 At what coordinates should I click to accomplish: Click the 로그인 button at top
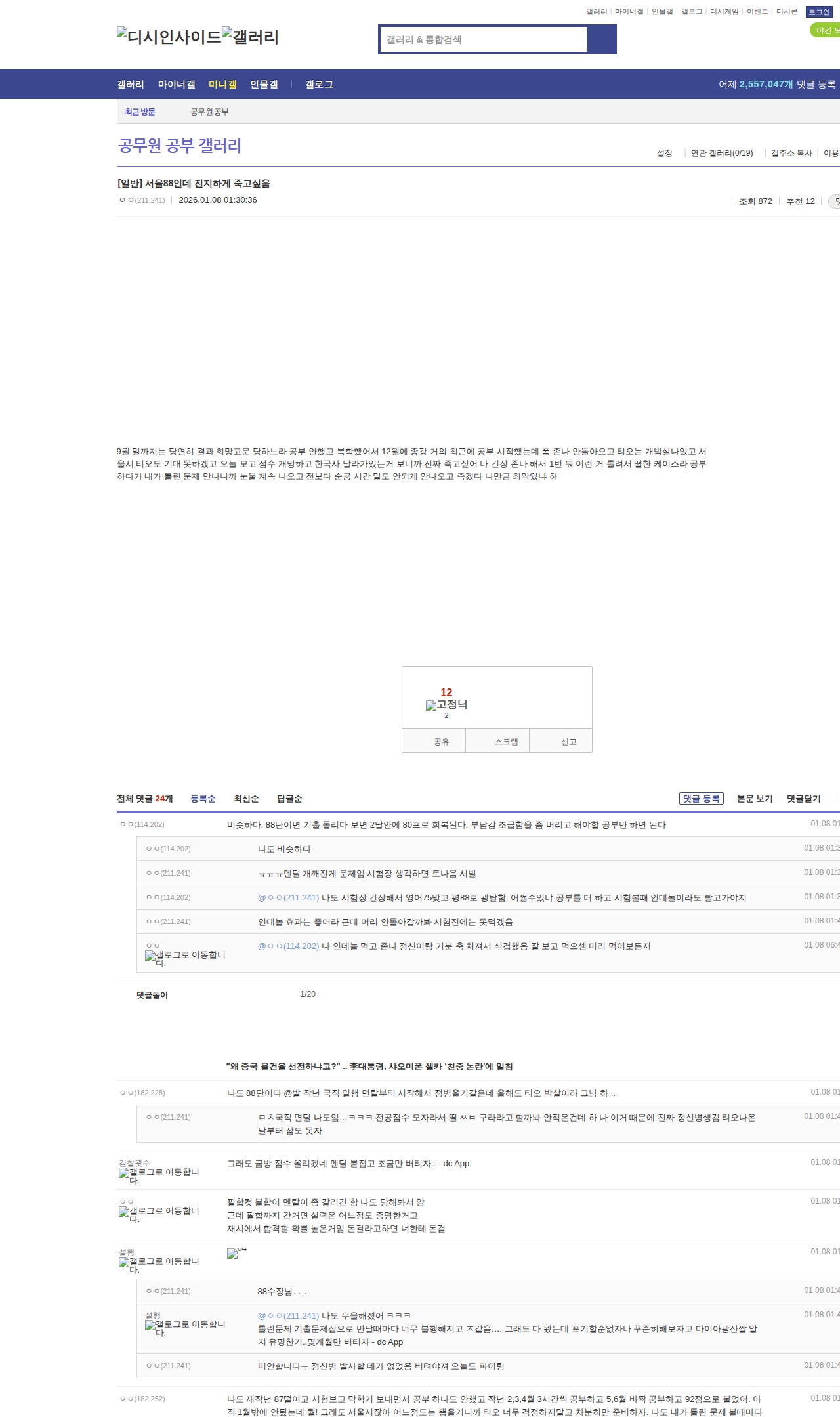[819, 12]
